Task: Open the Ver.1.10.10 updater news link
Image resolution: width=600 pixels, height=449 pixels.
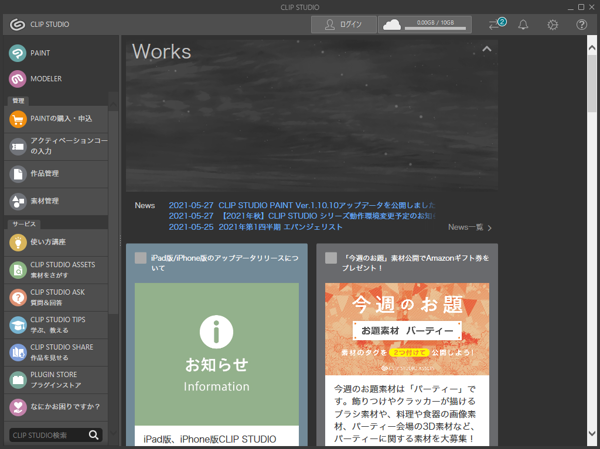Action: (x=326, y=205)
